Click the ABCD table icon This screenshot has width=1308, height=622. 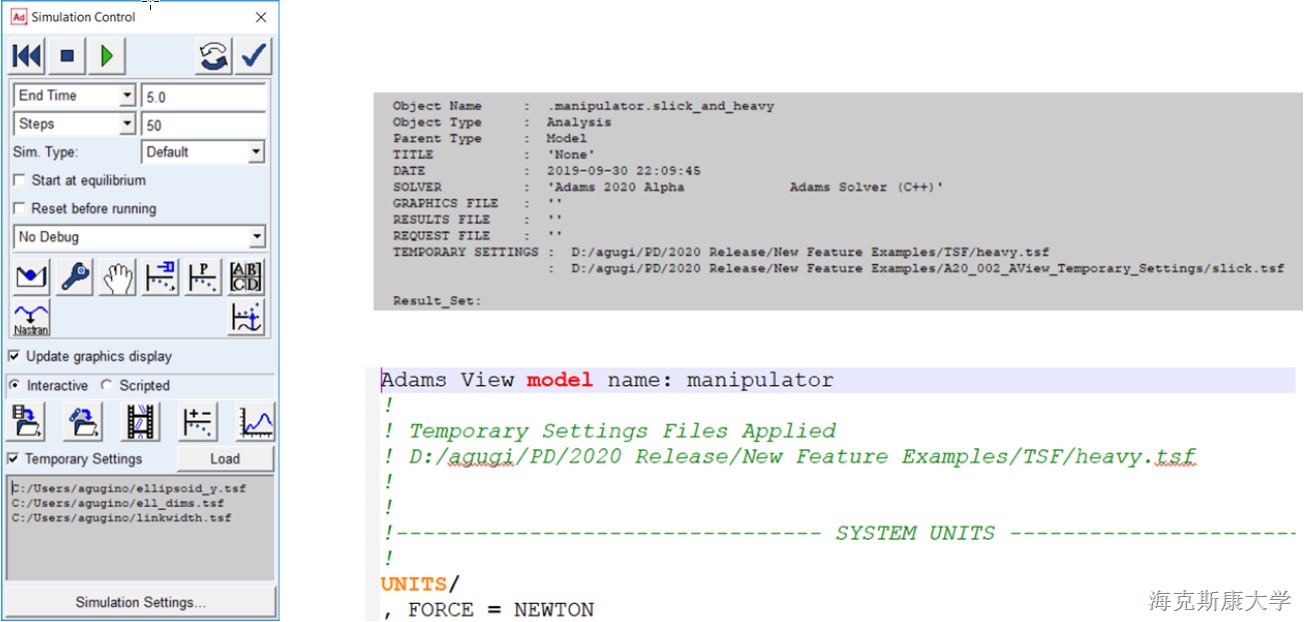[246, 279]
